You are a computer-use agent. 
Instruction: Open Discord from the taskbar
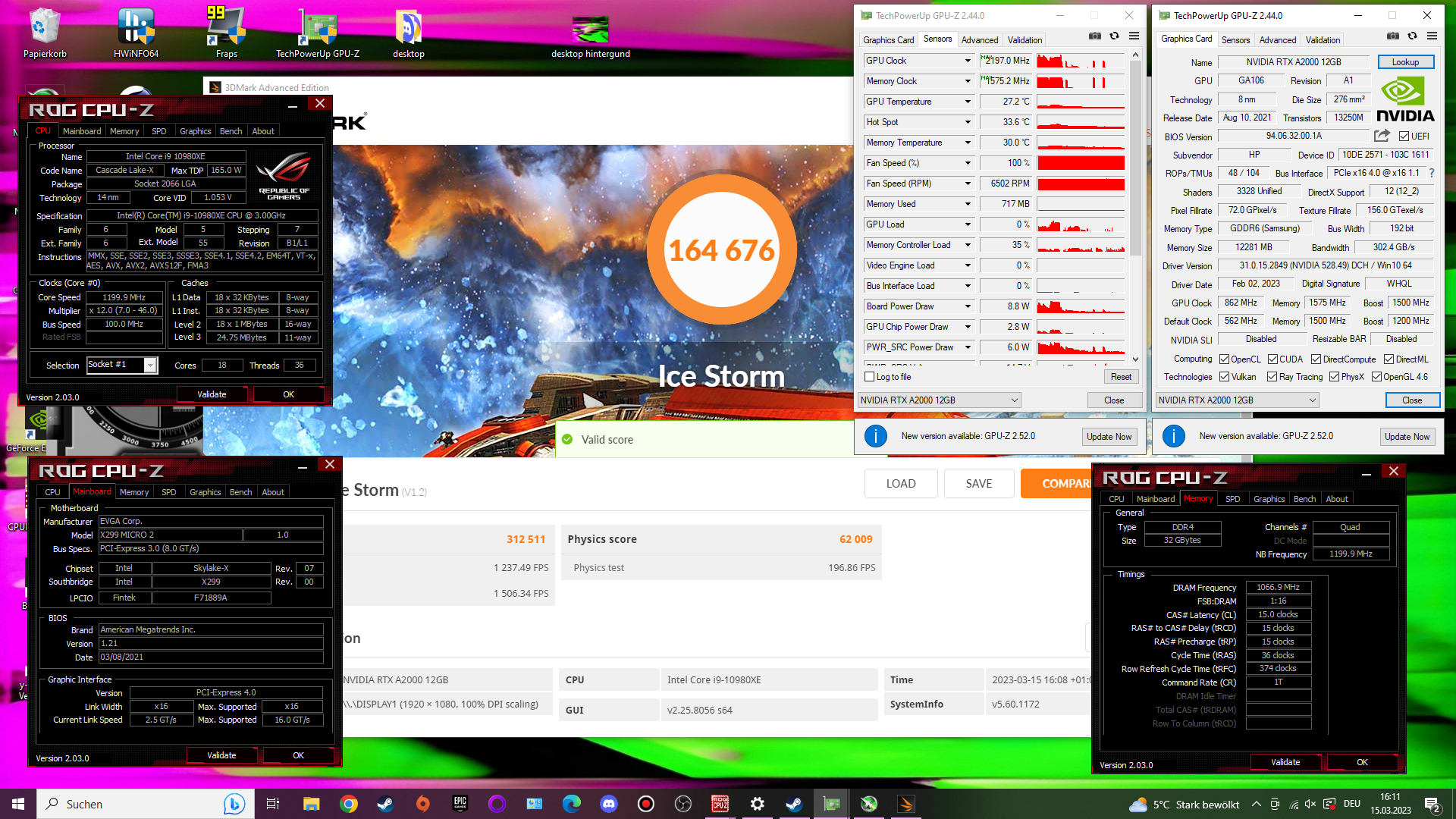click(609, 804)
